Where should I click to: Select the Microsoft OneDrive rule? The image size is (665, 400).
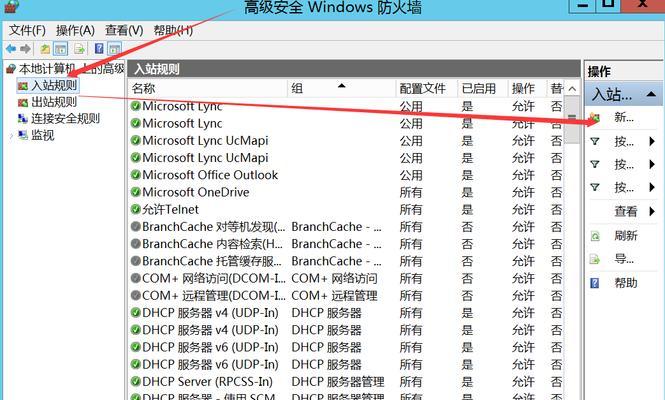196,192
